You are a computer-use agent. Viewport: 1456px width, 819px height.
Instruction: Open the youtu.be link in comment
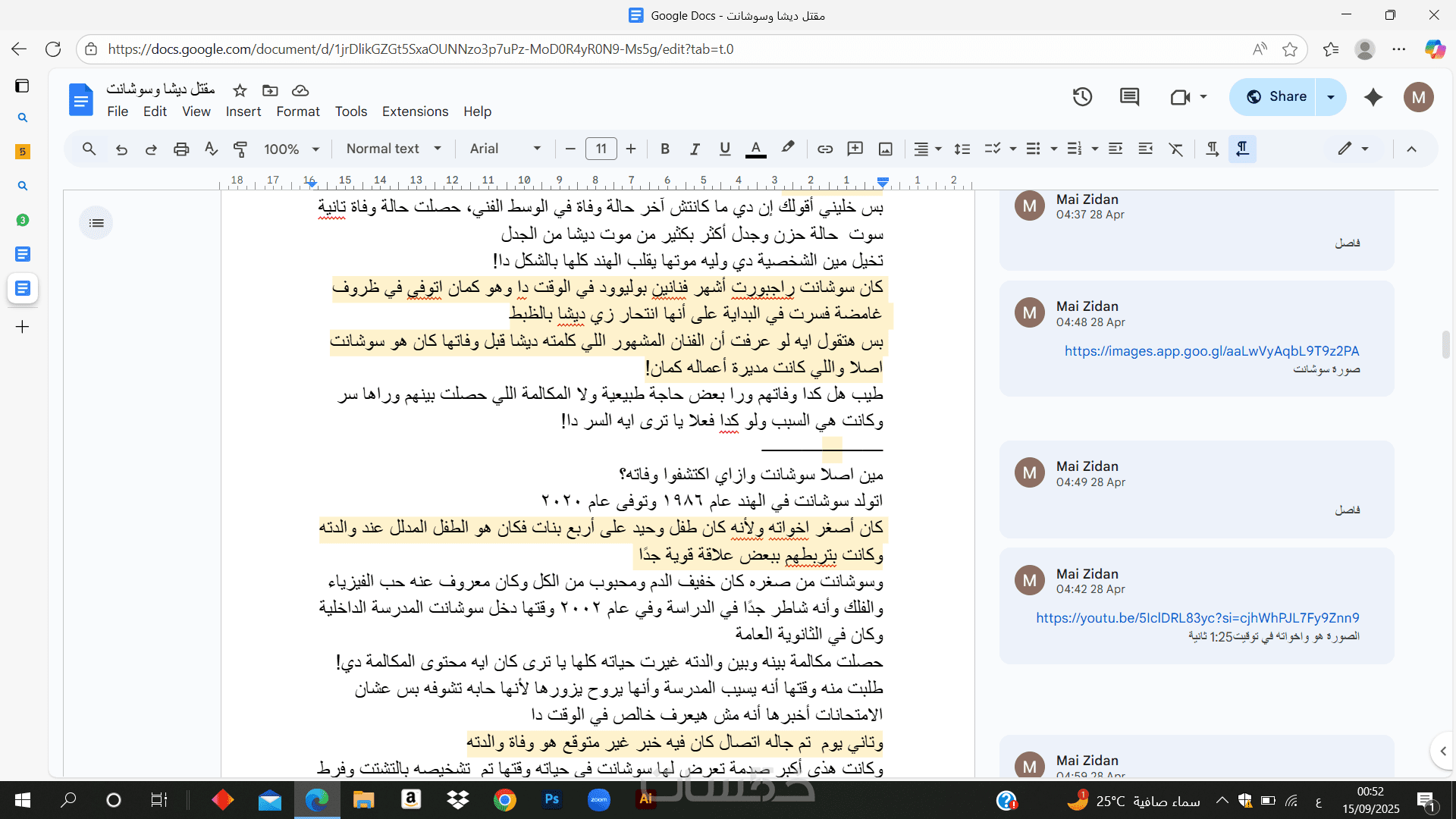1197,618
